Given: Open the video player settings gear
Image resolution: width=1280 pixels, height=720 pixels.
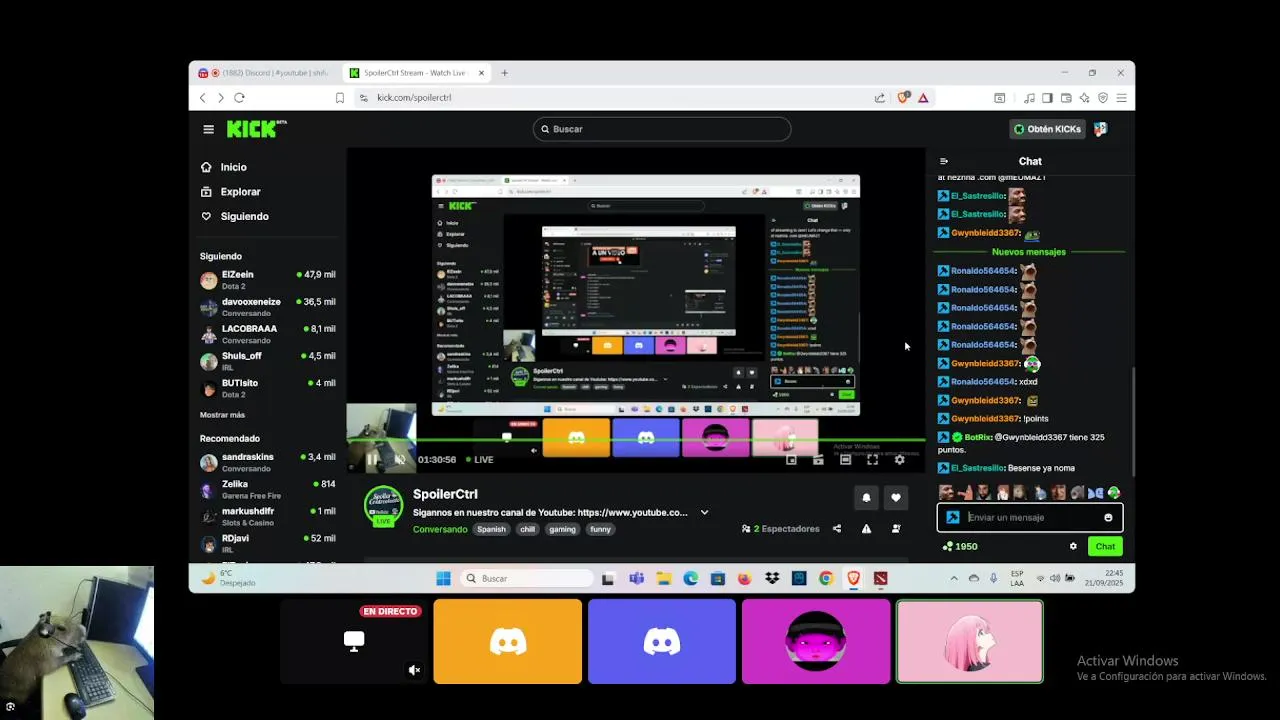Looking at the screenshot, I should [899, 460].
